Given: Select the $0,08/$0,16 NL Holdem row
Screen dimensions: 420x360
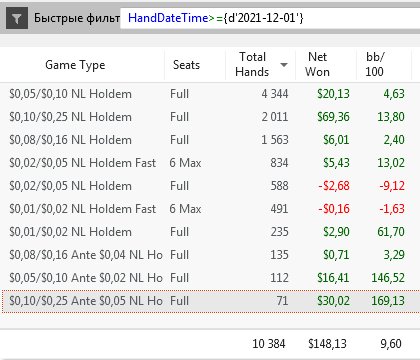Looking at the screenshot, I should coord(210,140).
